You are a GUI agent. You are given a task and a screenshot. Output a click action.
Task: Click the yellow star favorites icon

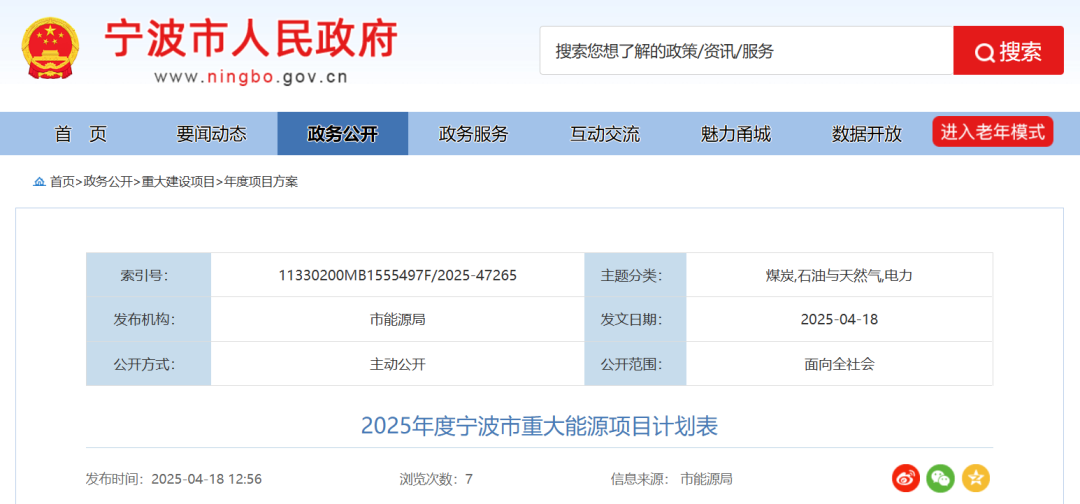[x=975, y=478]
